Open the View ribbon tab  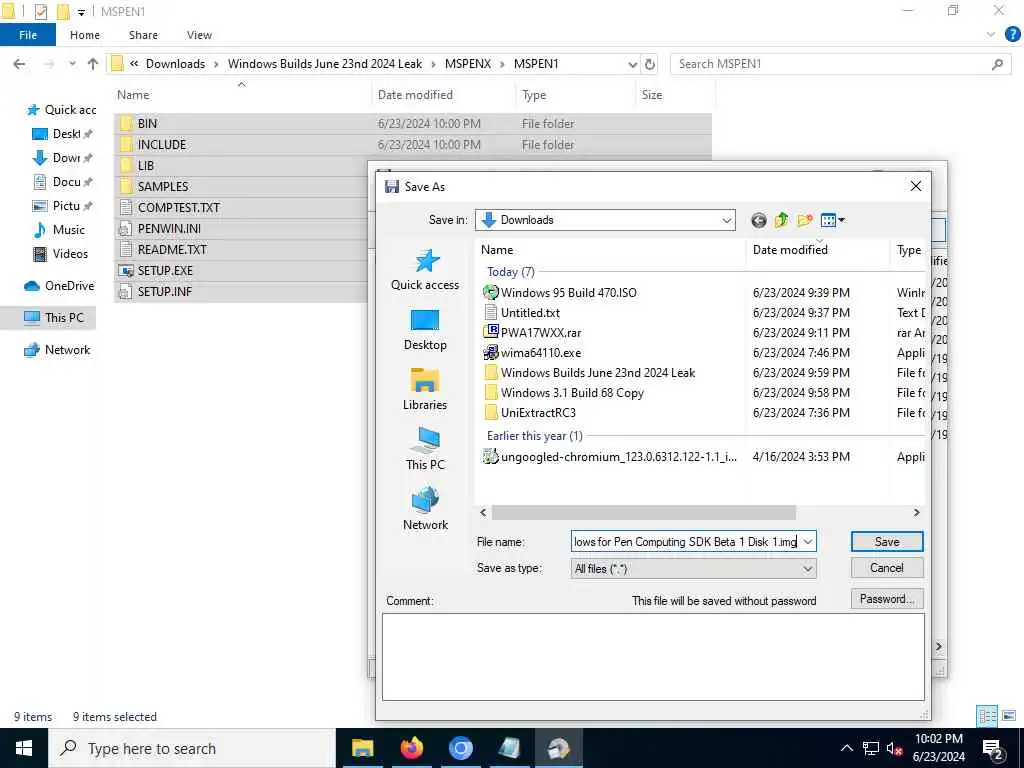point(199,35)
